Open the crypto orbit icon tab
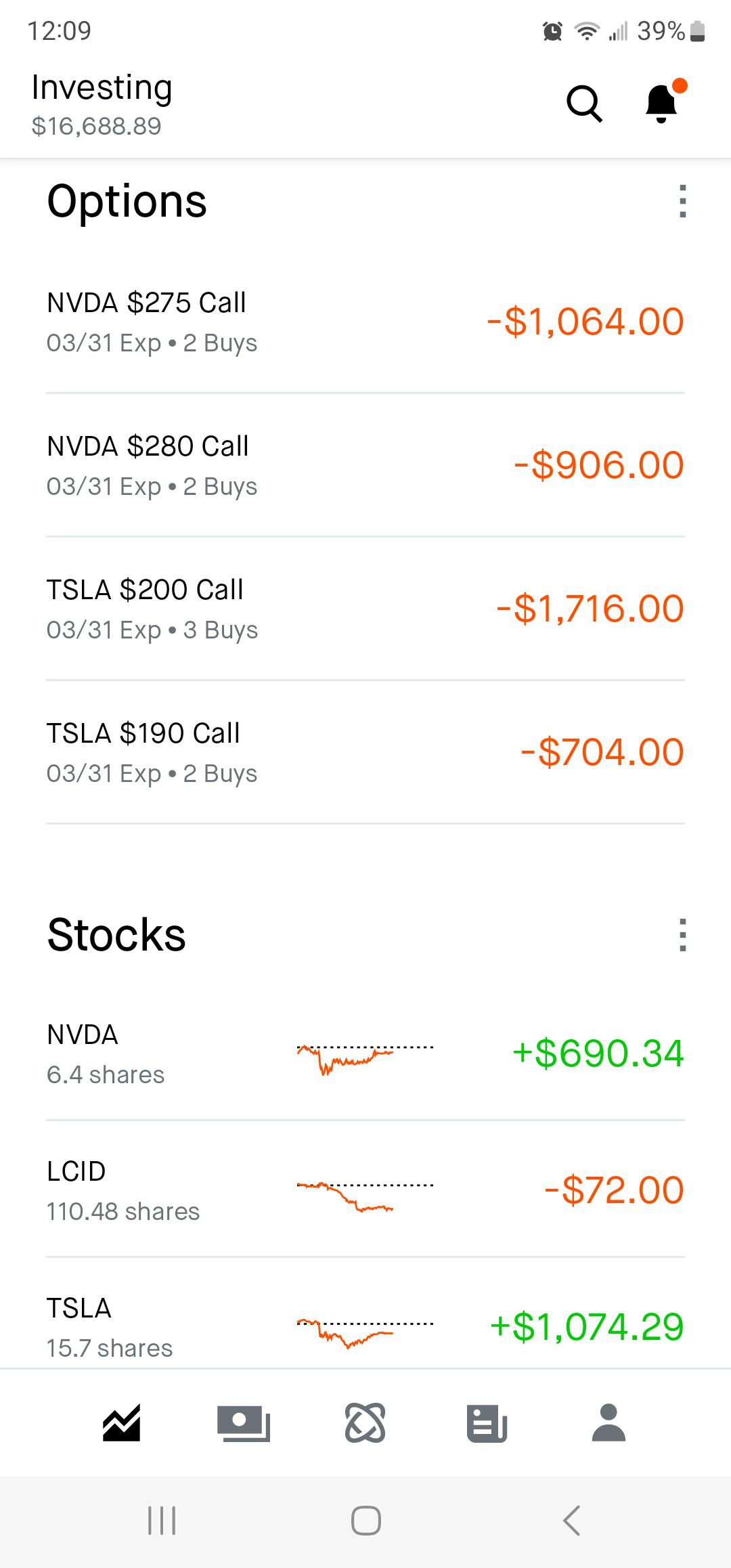This screenshot has width=731, height=1568. click(x=365, y=1422)
